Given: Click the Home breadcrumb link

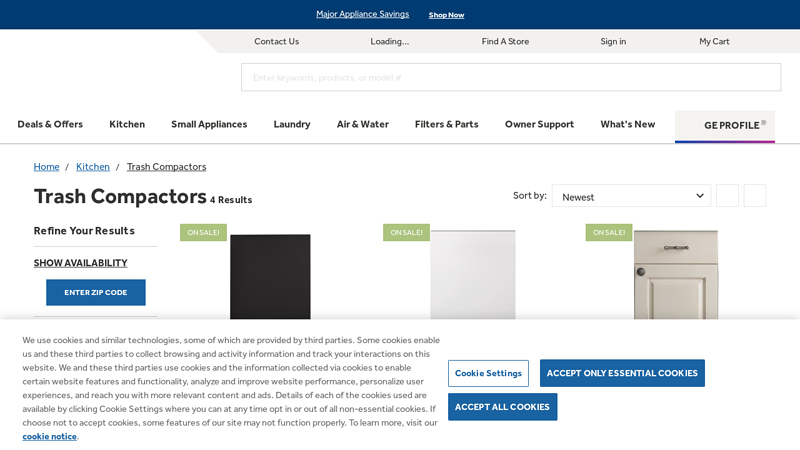Looking at the screenshot, I should pos(47,167).
